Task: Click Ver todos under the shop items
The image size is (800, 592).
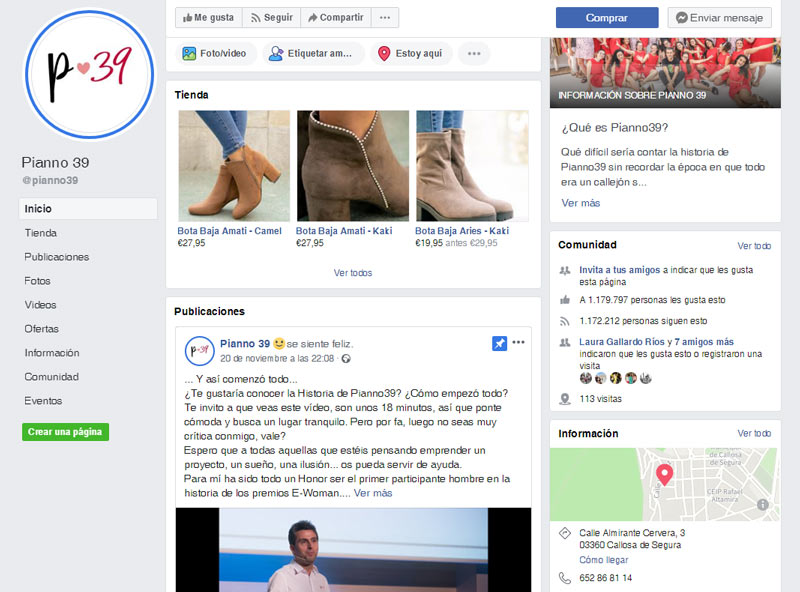Action: [x=353, y=273]
